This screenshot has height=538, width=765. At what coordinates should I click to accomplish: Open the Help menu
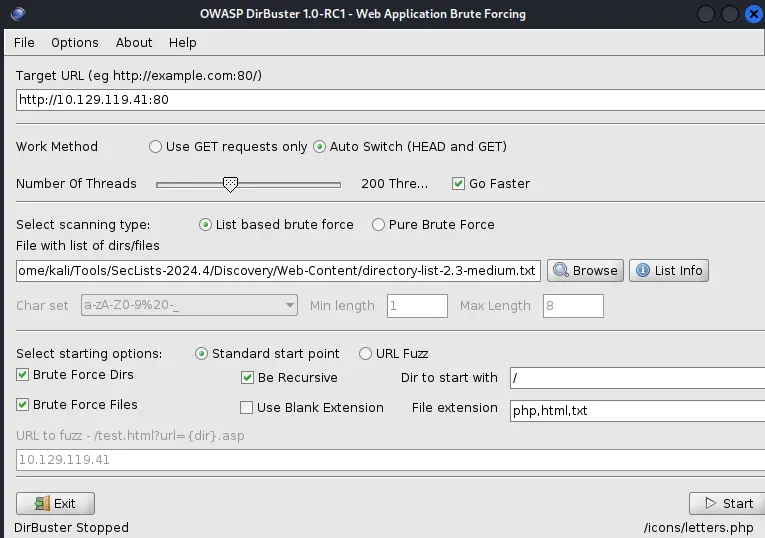tap(182, 42)
